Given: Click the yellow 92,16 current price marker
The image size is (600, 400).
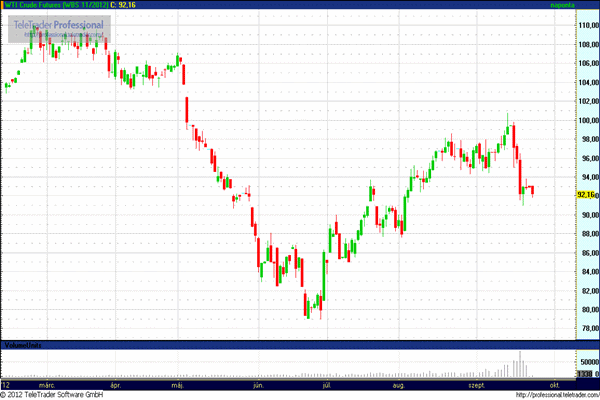Looking at the screenshot, I should tap(585, 196).
